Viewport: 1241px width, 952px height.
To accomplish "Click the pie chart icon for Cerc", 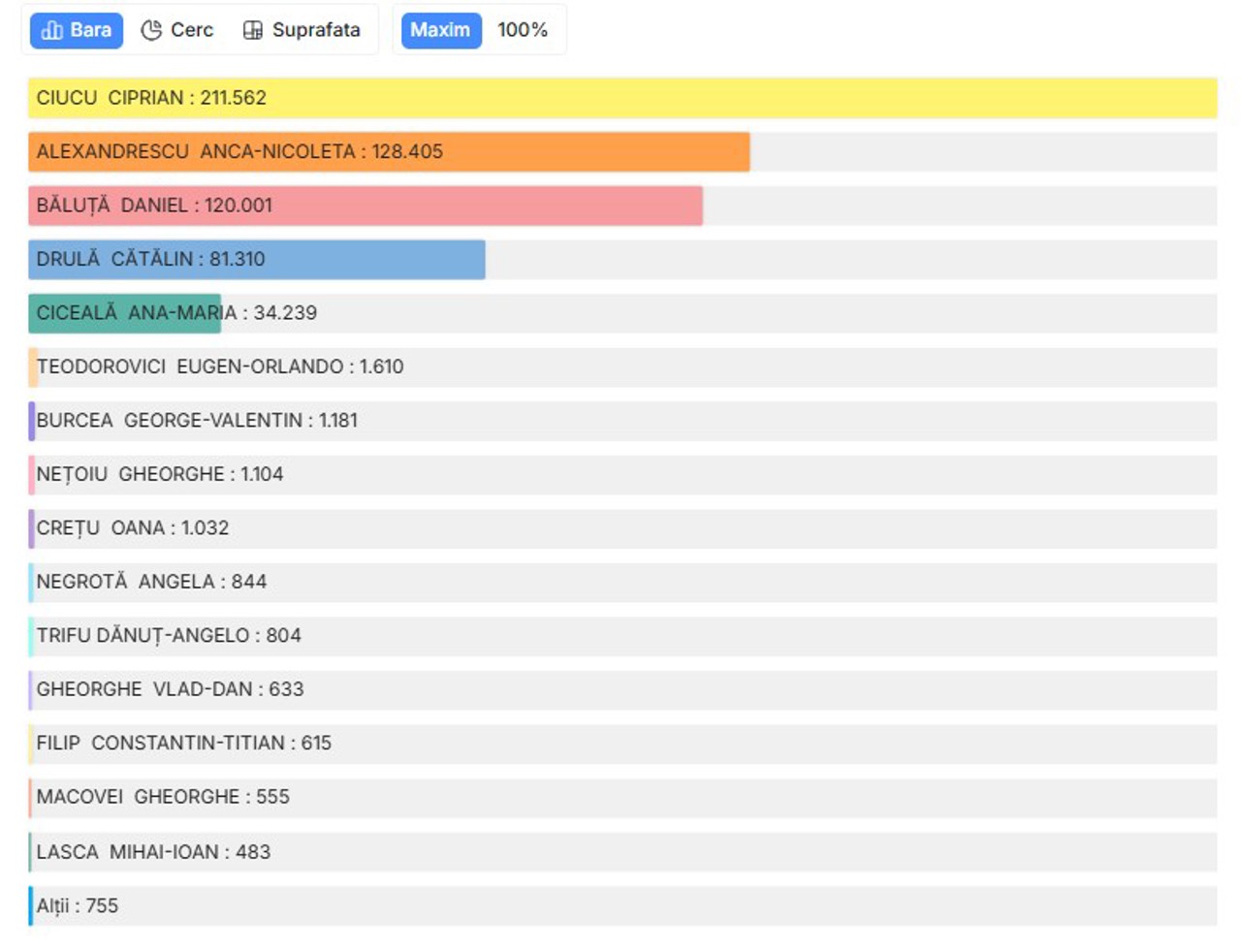I will pos(151,31).
